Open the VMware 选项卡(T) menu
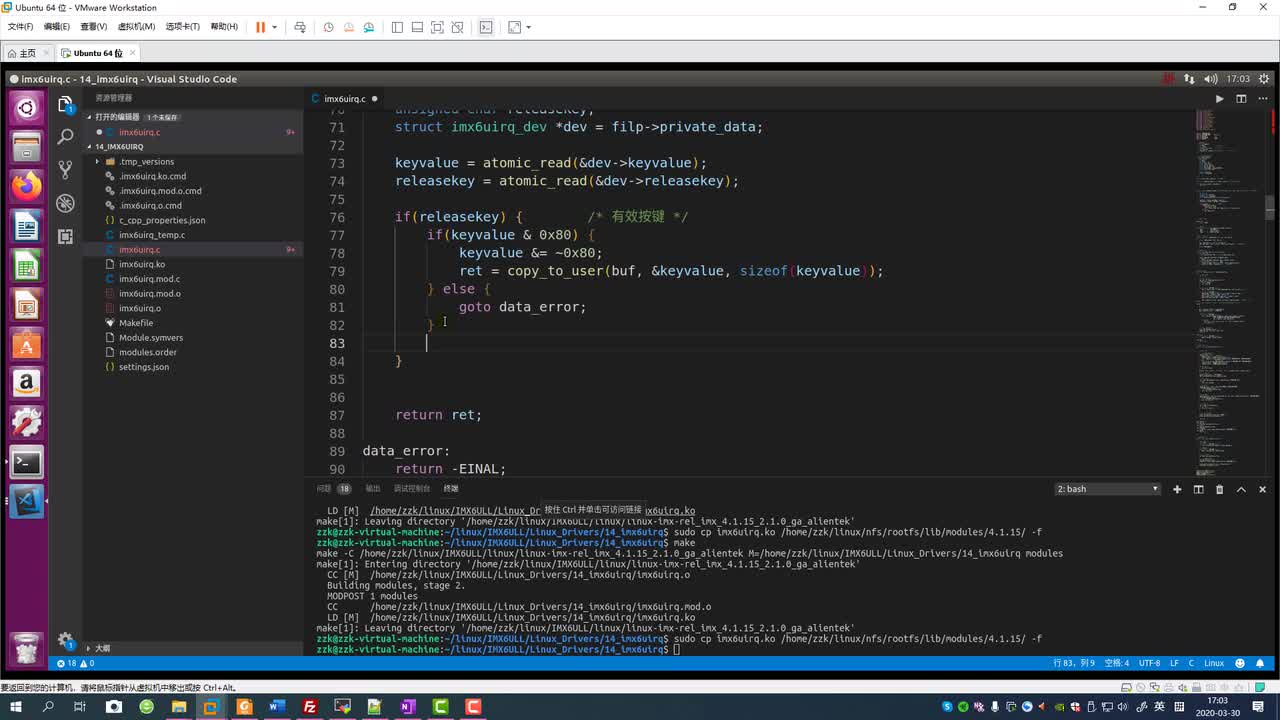The image size is (1280, 720). pos(182,27)
